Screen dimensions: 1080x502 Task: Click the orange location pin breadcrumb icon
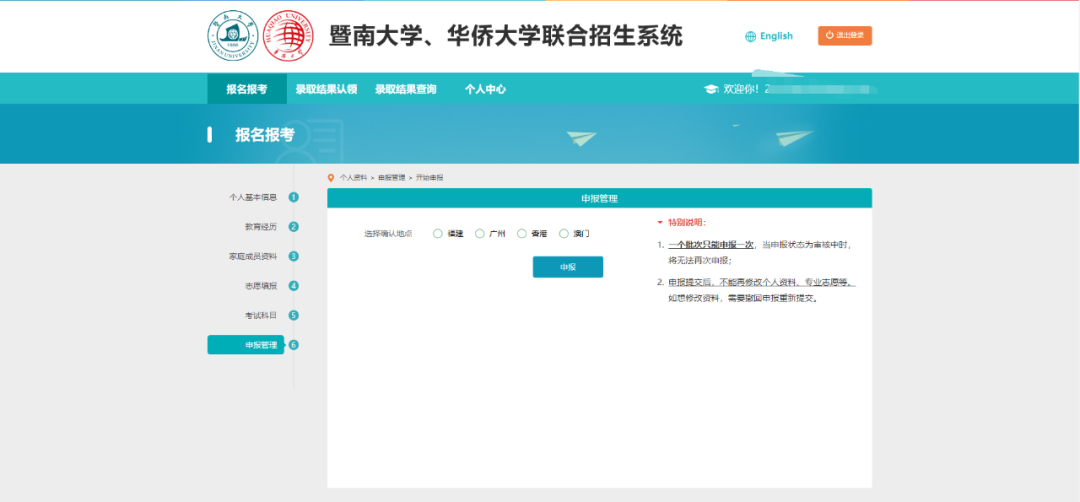click(331, 178)
